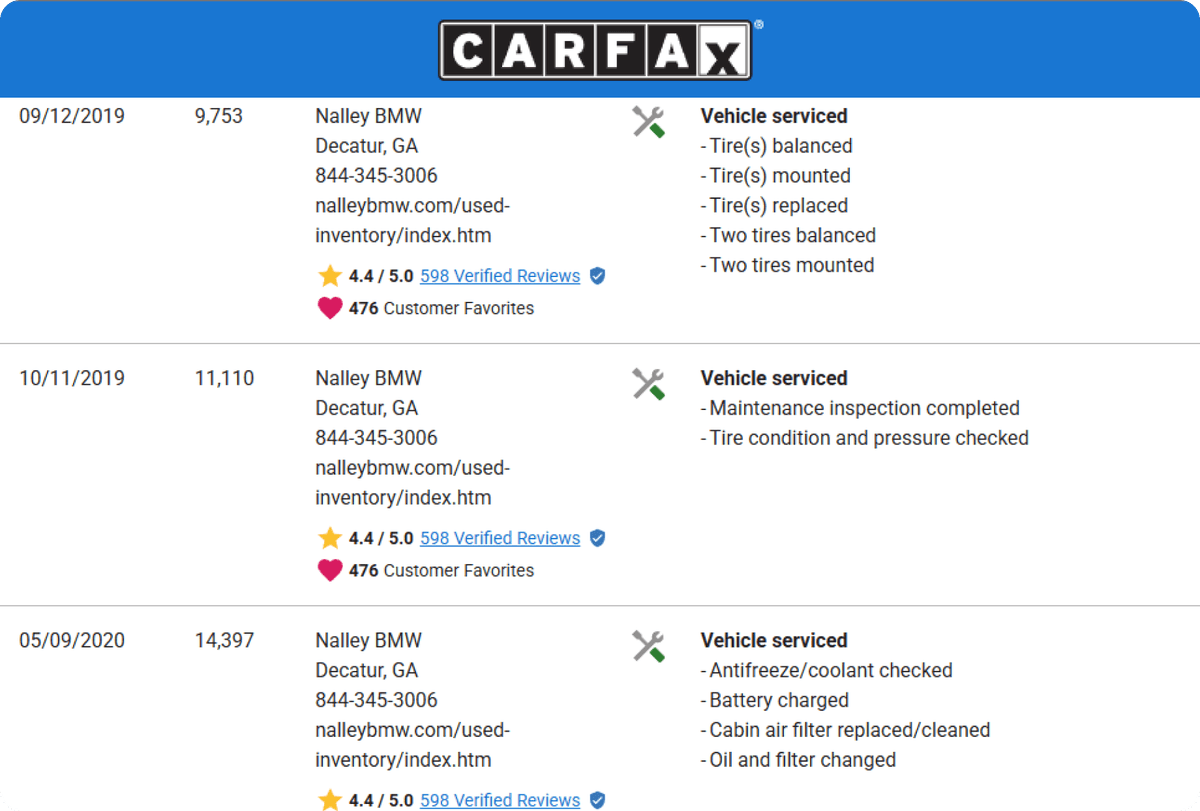Click the Antifreeze/coolant checked line item
Screen dimensions: 1200x811
(826, 670)
